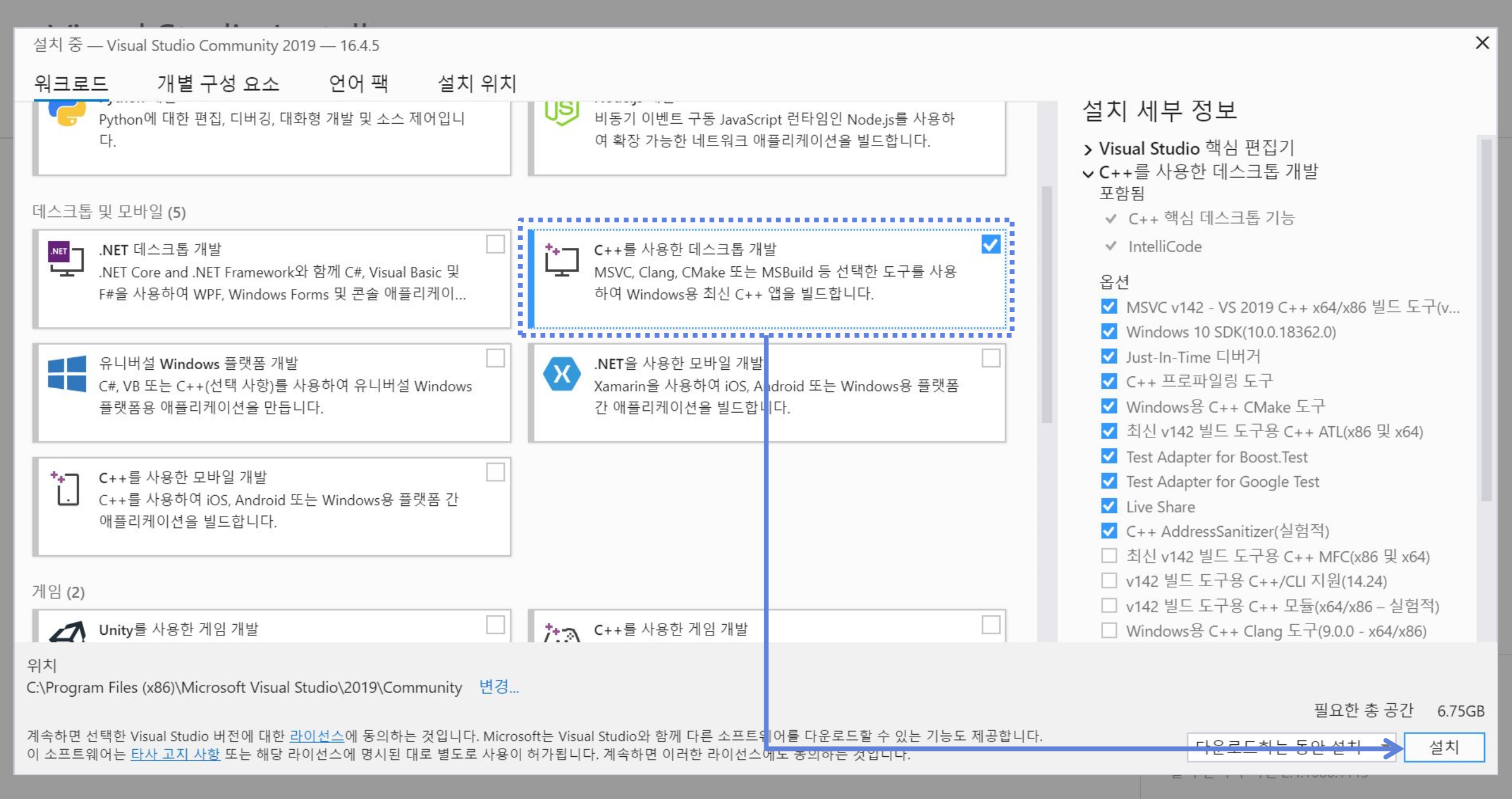Click the C++ game development gamepad icon
Screen dimensions: 1512x799
pyautogui.click(x=562, y=632)
